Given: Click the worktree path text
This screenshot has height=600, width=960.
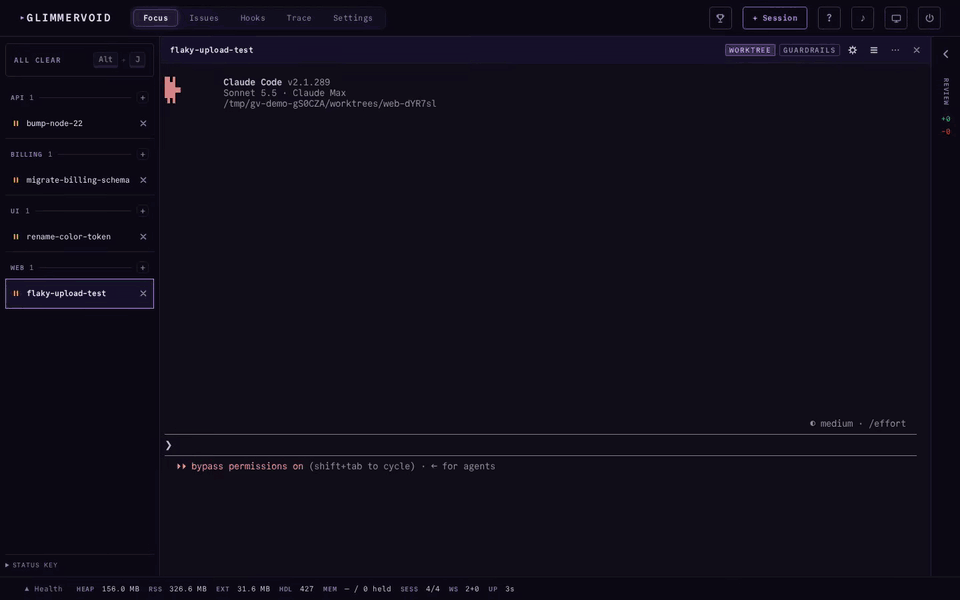Looking at the screenshot, I should point(329,104).
